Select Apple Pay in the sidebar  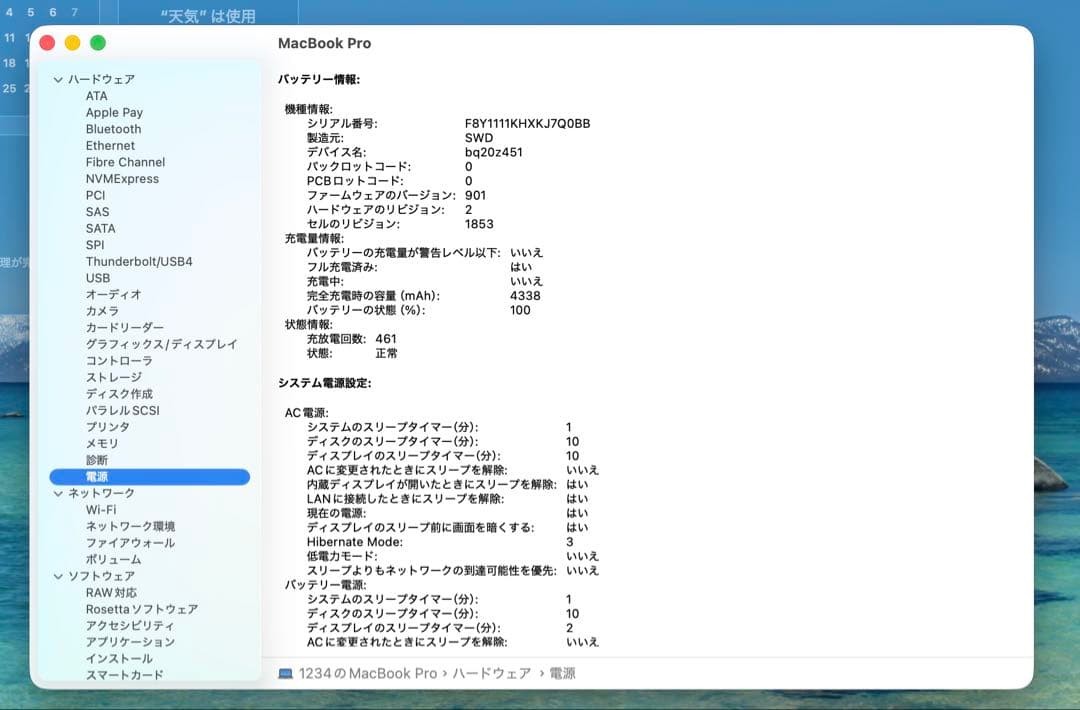pos(114,113)
